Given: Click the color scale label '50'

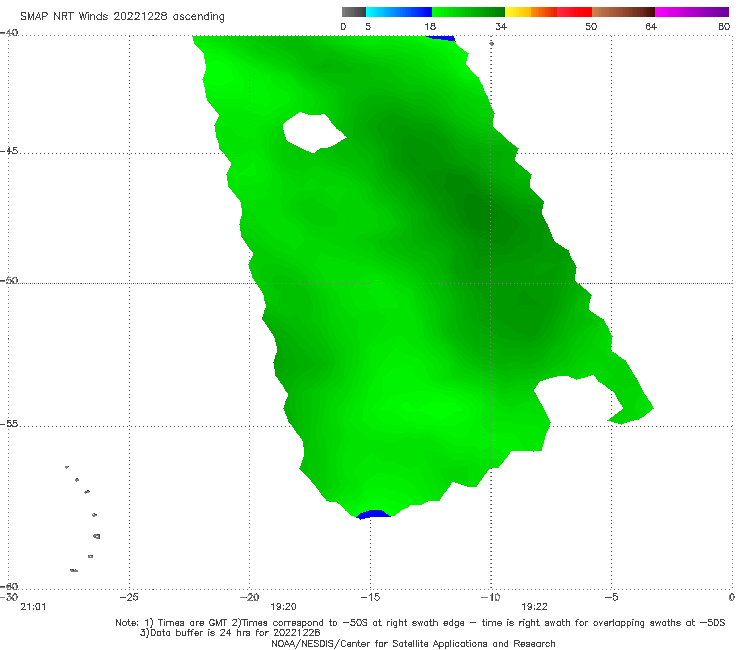Looking at the screenshot, I should point(591,26).
